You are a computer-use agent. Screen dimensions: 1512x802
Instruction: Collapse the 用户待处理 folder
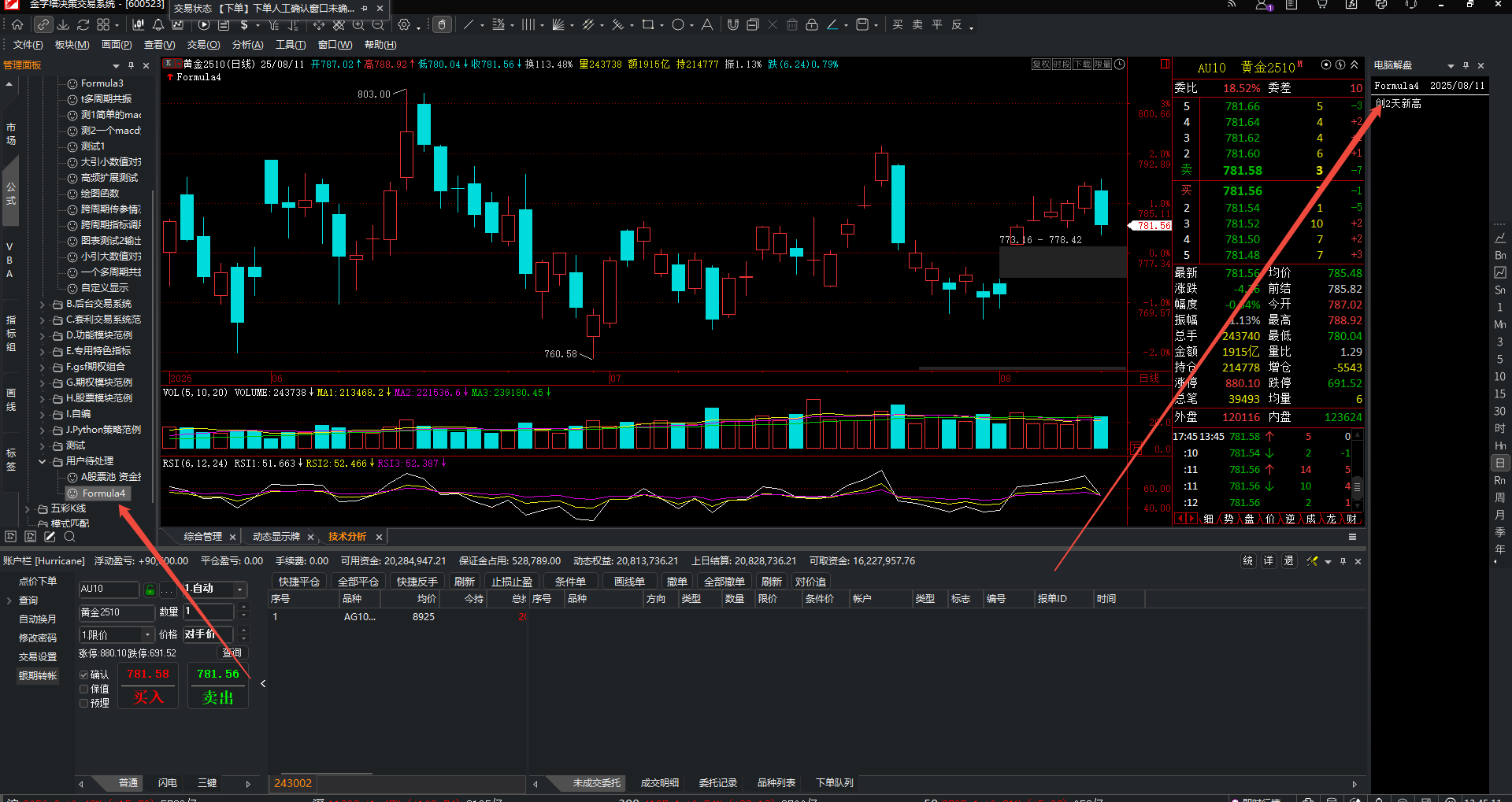[43, 461]
